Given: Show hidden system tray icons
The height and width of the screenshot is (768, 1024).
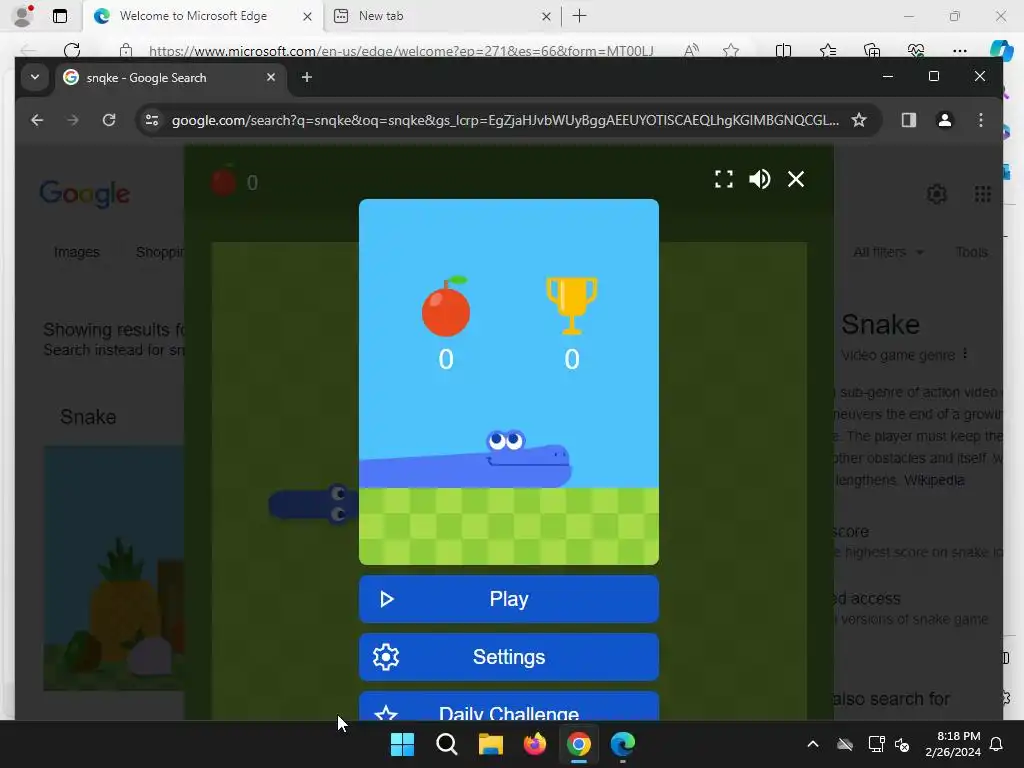Looking at the screenshot, I should [x=812, y=744].
